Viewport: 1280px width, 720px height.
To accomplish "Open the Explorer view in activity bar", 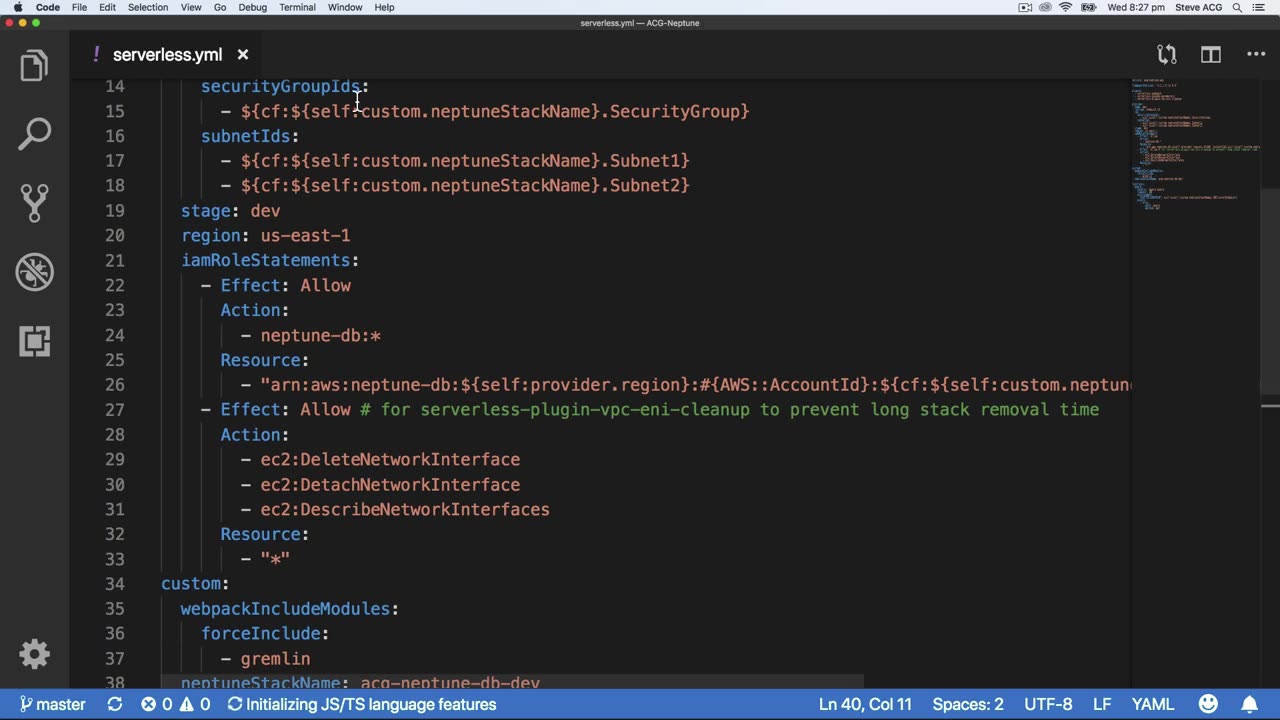I will 34,66.
